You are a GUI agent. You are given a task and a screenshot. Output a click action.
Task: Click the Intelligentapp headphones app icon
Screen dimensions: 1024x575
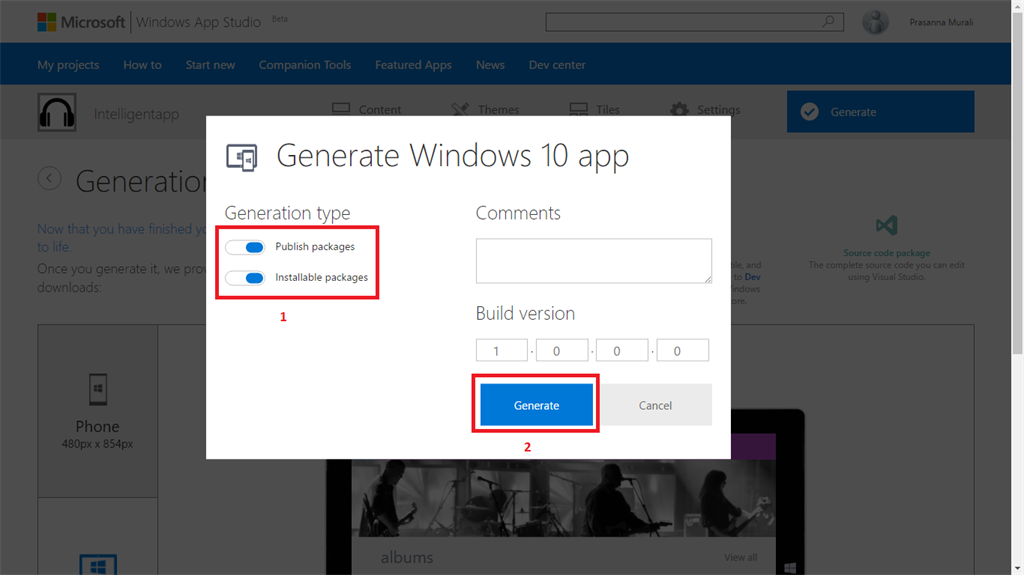pyautogui.click(x=57, y=112)
